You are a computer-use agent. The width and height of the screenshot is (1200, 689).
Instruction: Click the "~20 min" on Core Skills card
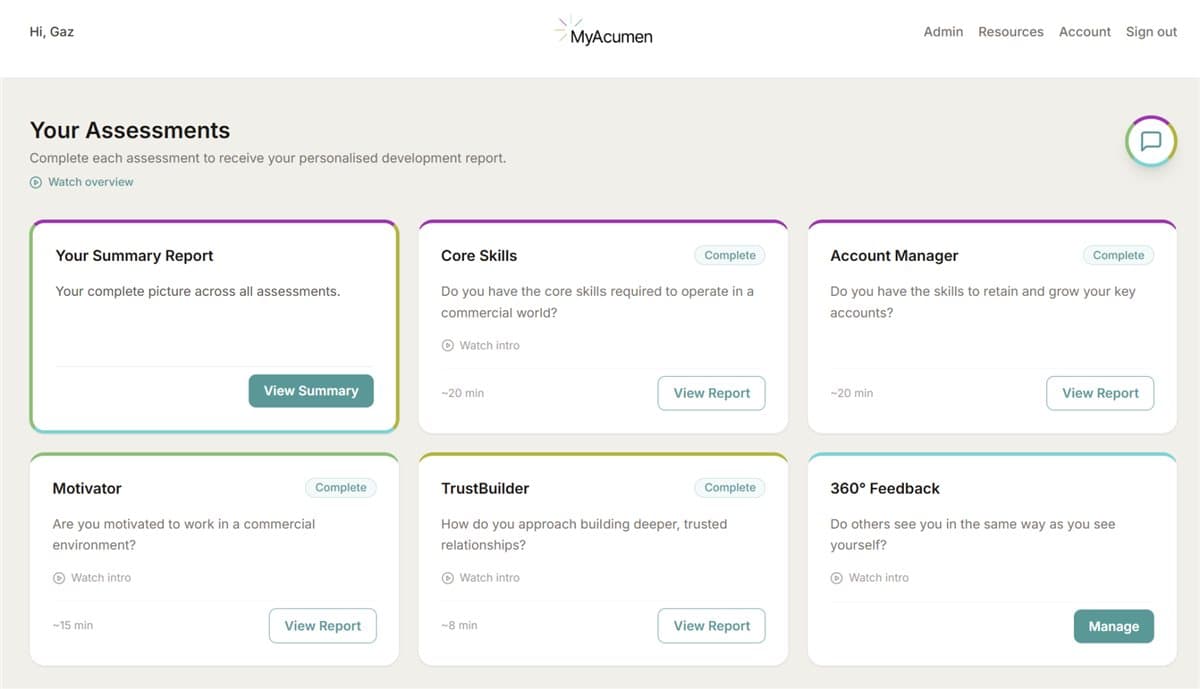coord(462,393)
